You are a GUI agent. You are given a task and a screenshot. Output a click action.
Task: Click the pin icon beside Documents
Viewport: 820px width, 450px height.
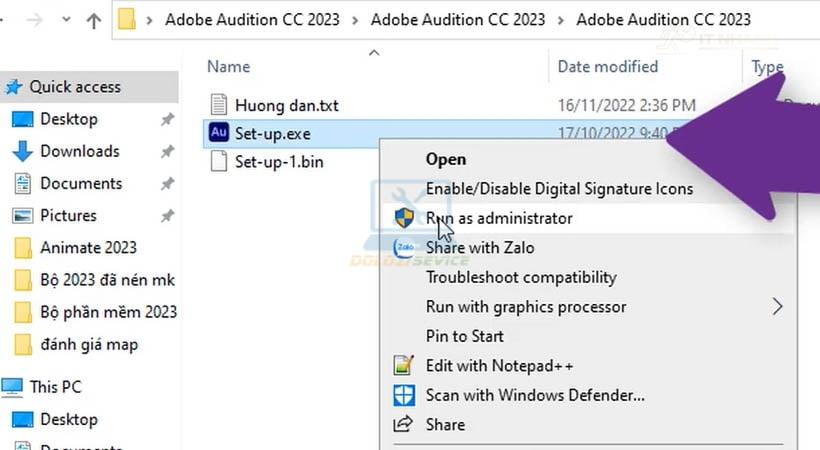[167, 184]
